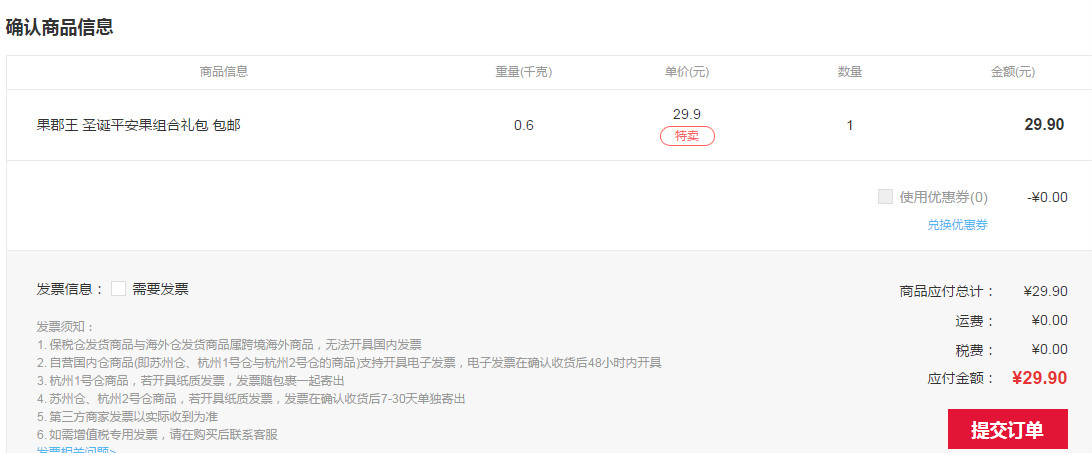The width and height of the screenshot is (1092, 453).
Task: Click the 商品信息 column header
Action: (224, 71)
